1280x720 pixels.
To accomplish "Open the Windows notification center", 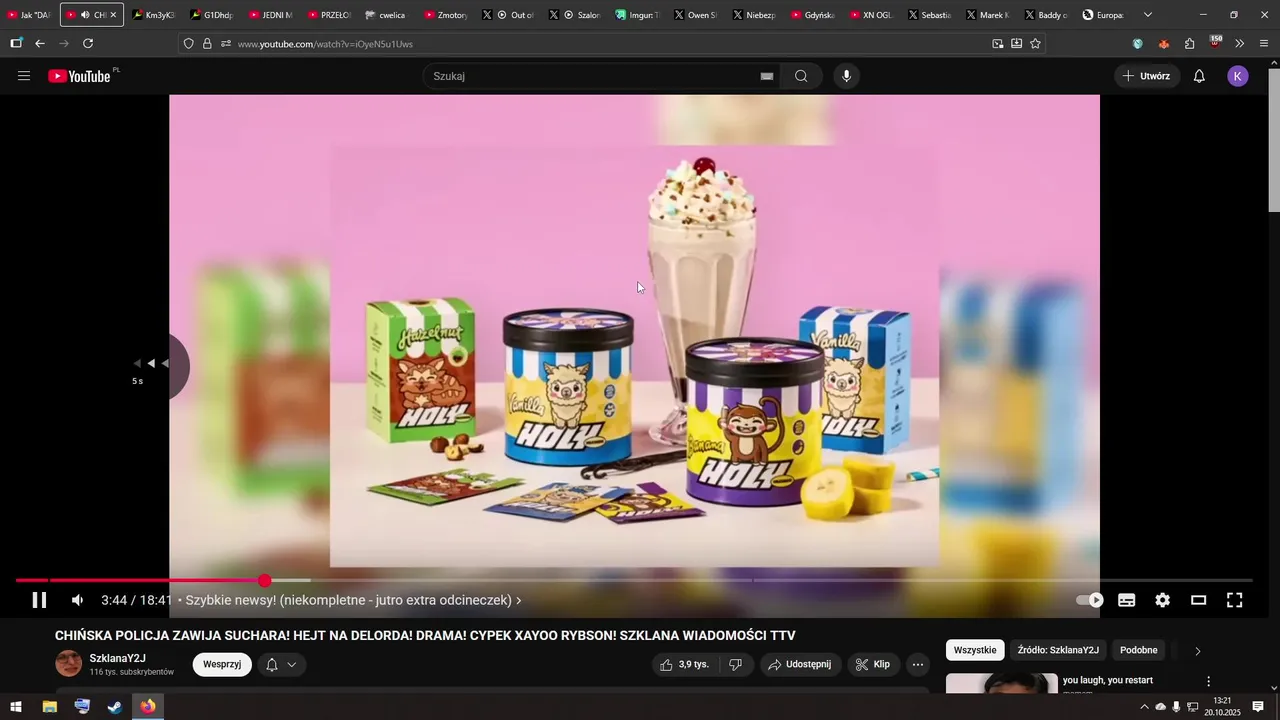I will [1258, 707].
